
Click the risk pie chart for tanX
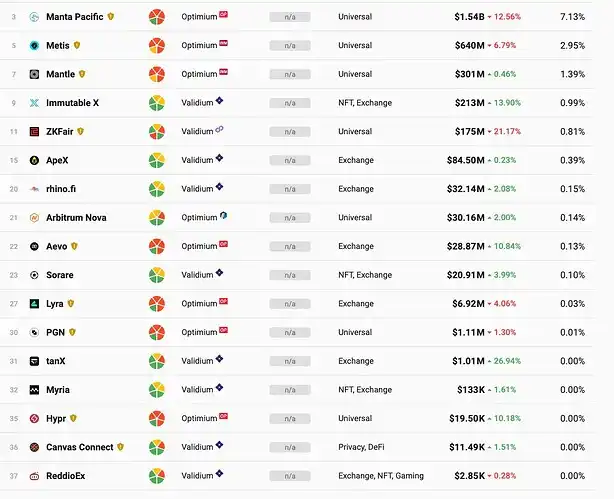(x=157, y=361)
